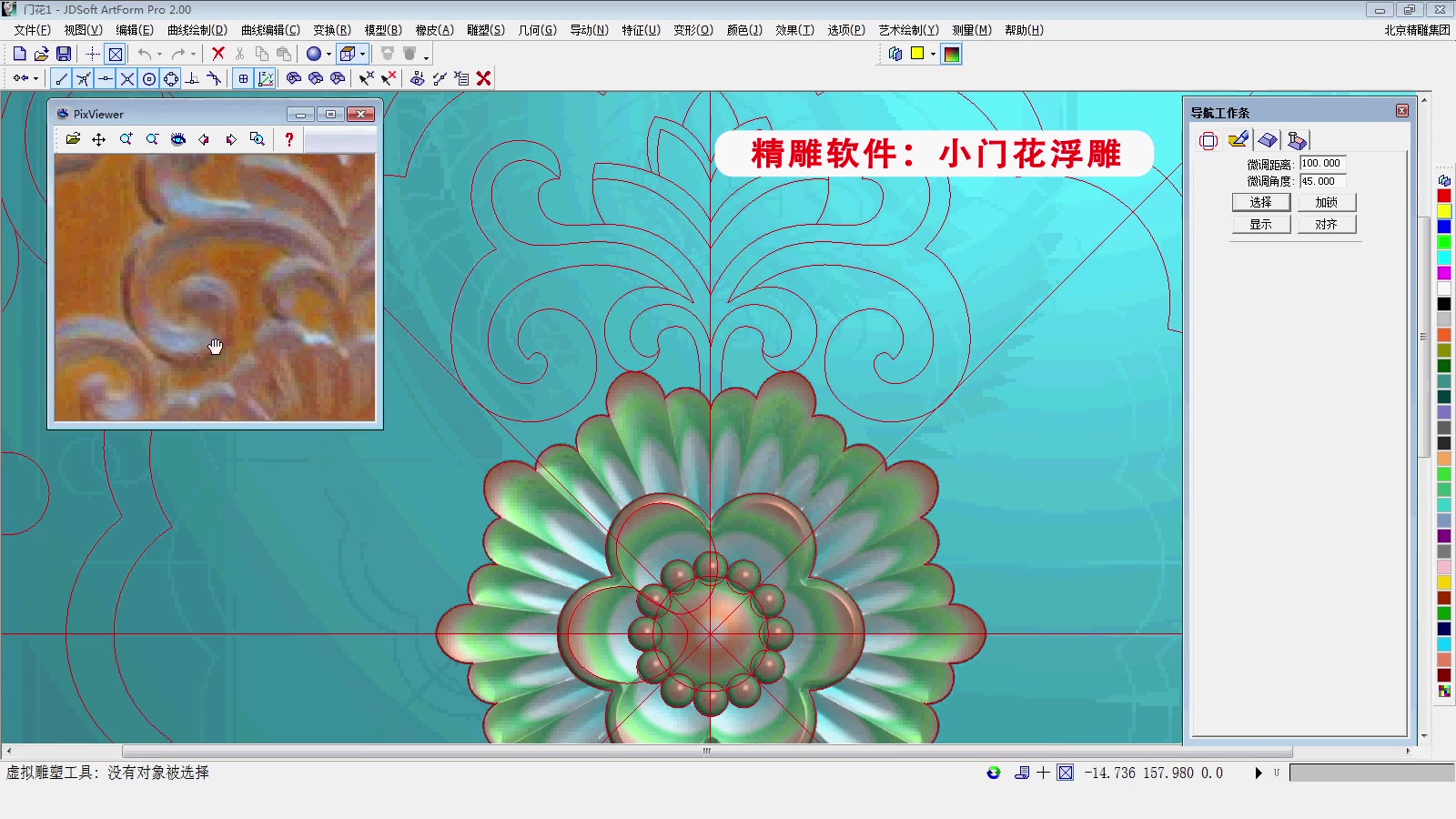Click the yellow color square in the top toolbar
The image size is (1456, 819).
917,54
